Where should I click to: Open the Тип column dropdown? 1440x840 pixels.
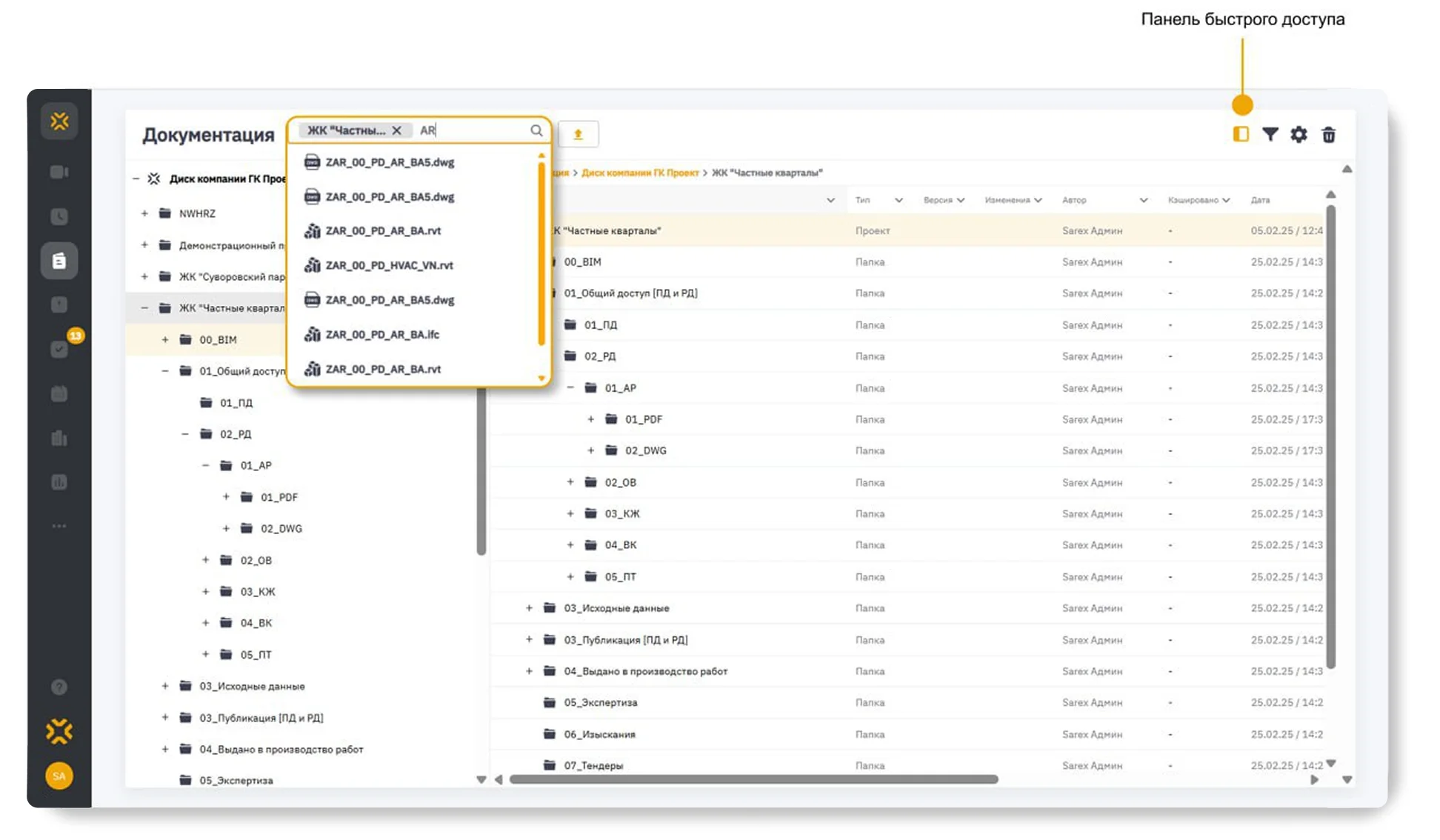(x=899, y=200)
